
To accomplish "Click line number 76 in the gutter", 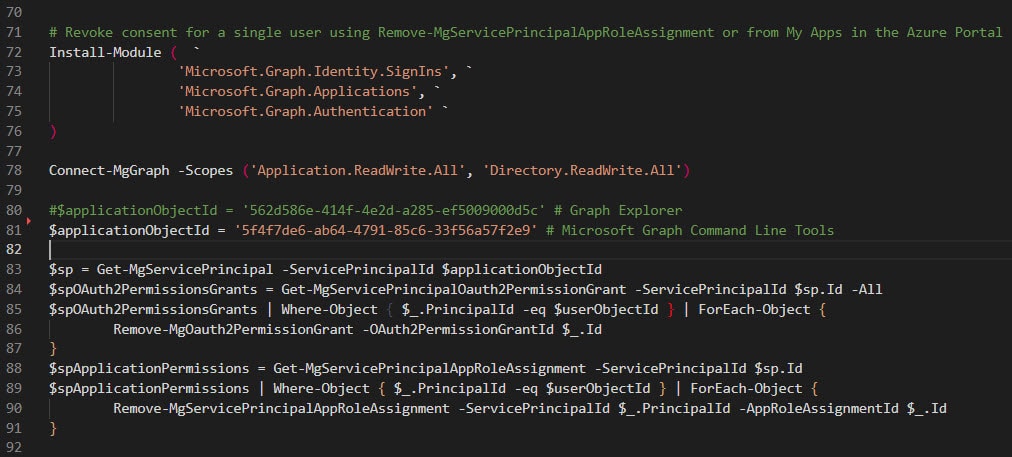I will [x=14, y=131].
